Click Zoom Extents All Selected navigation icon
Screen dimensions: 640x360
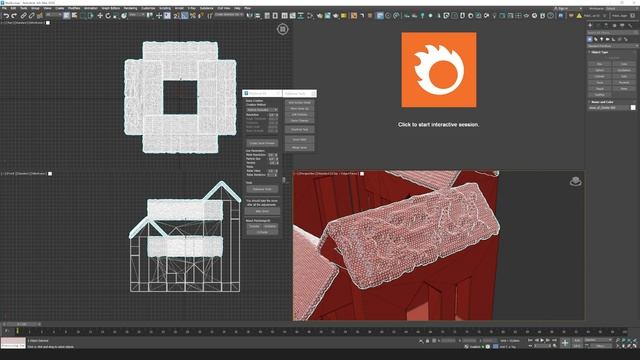(x=635, y=340)
